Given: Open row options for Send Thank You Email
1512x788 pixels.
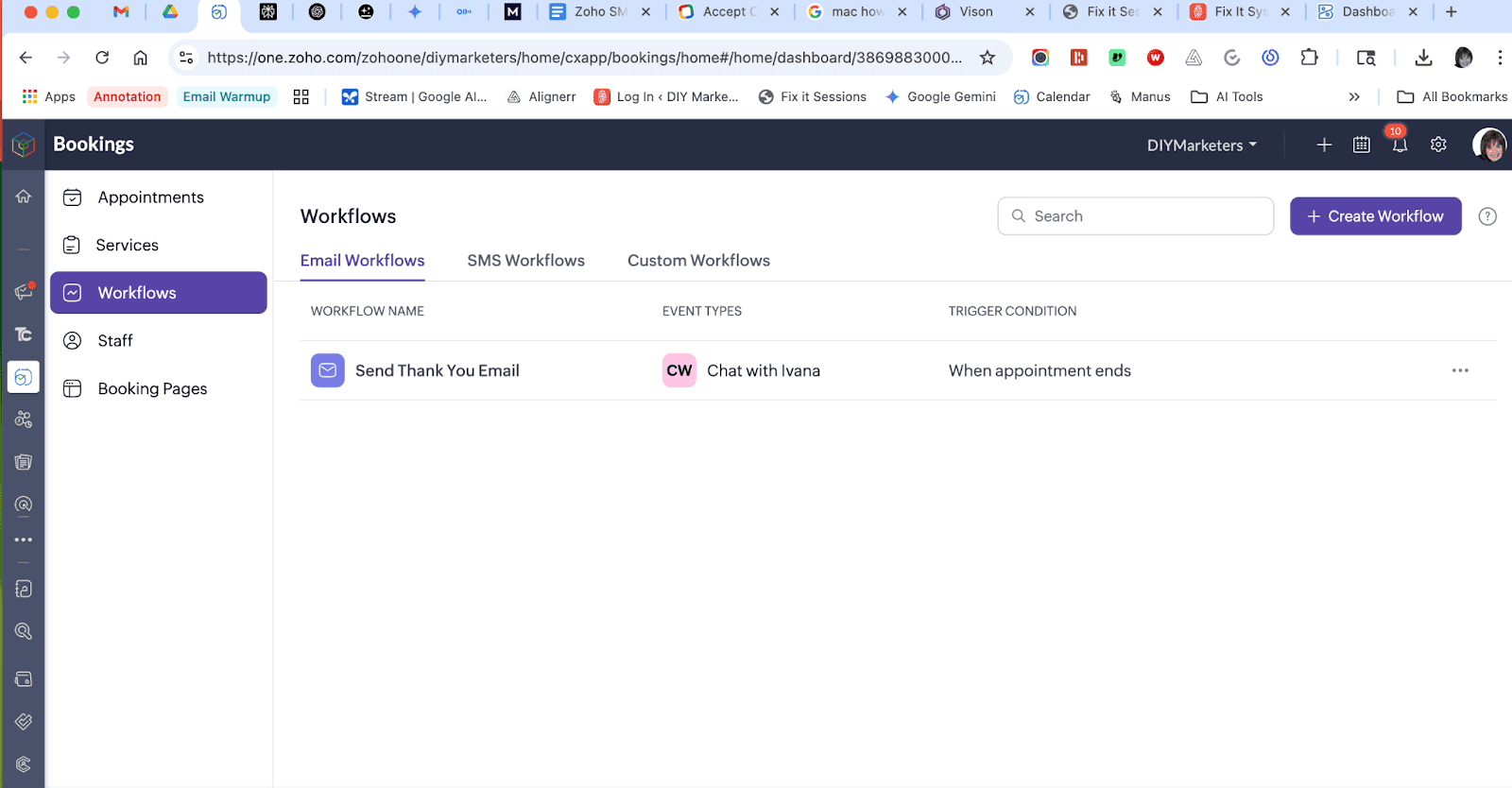Looking at the screenshot, I should (1460, 370).
